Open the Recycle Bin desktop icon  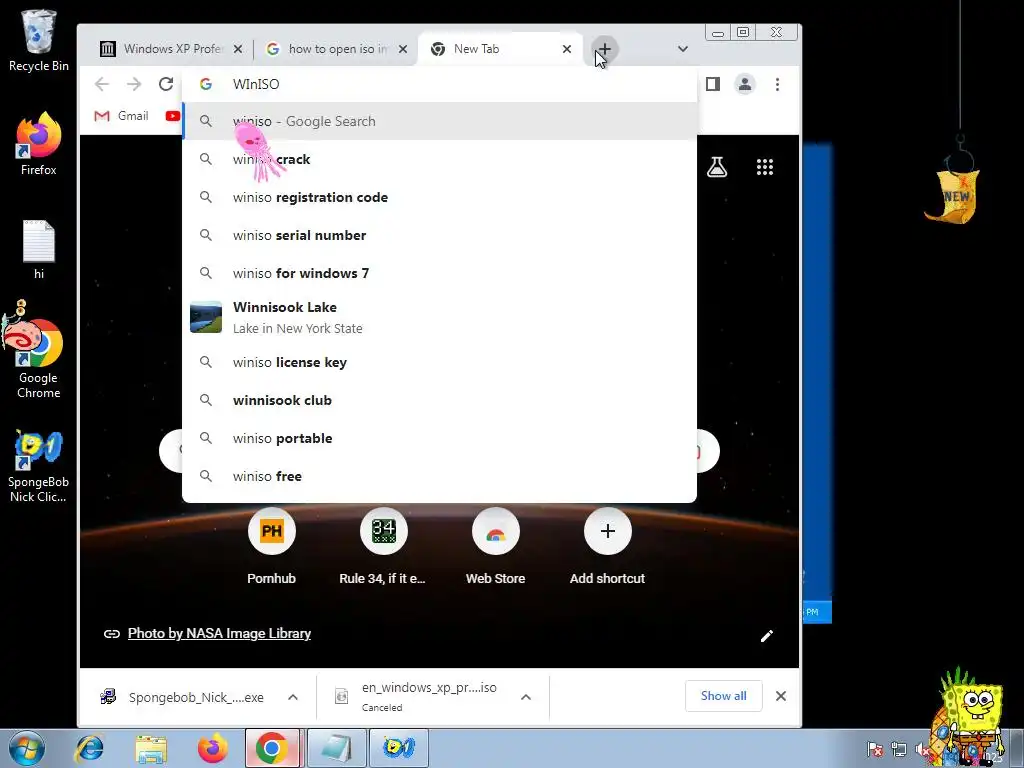tap(39, 40)
